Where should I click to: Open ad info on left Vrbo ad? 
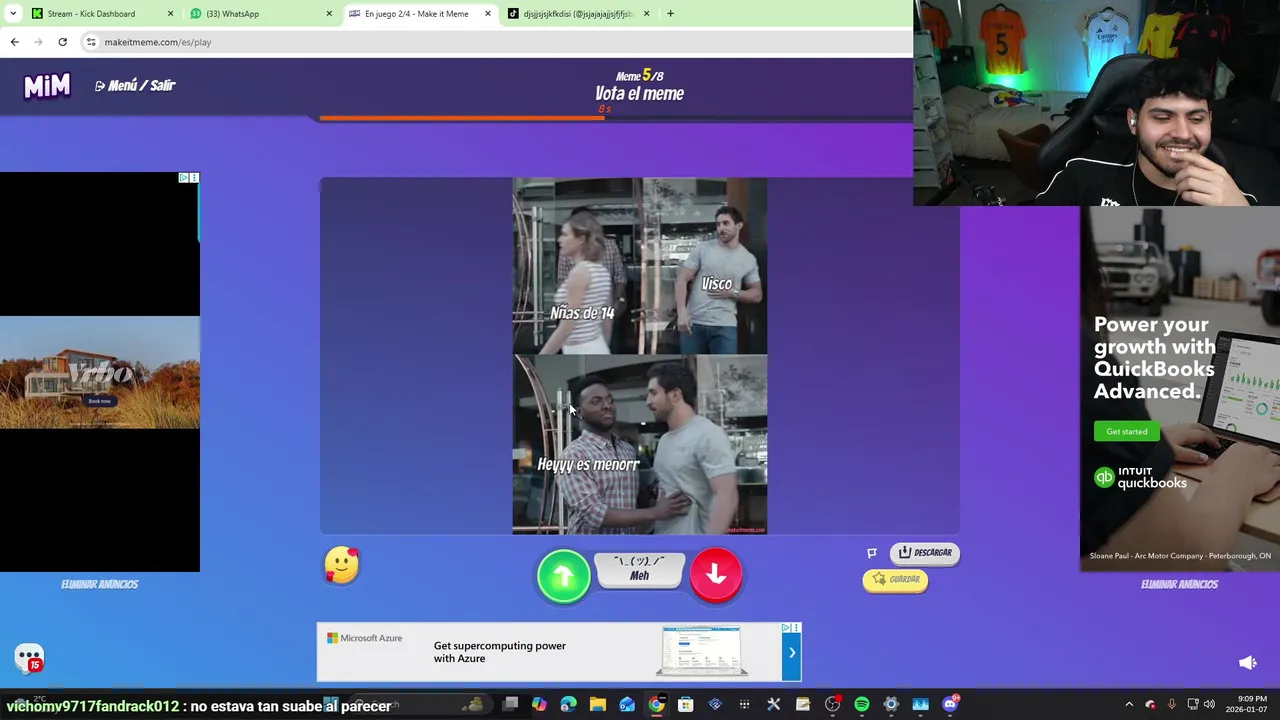[x=184, y=178]
